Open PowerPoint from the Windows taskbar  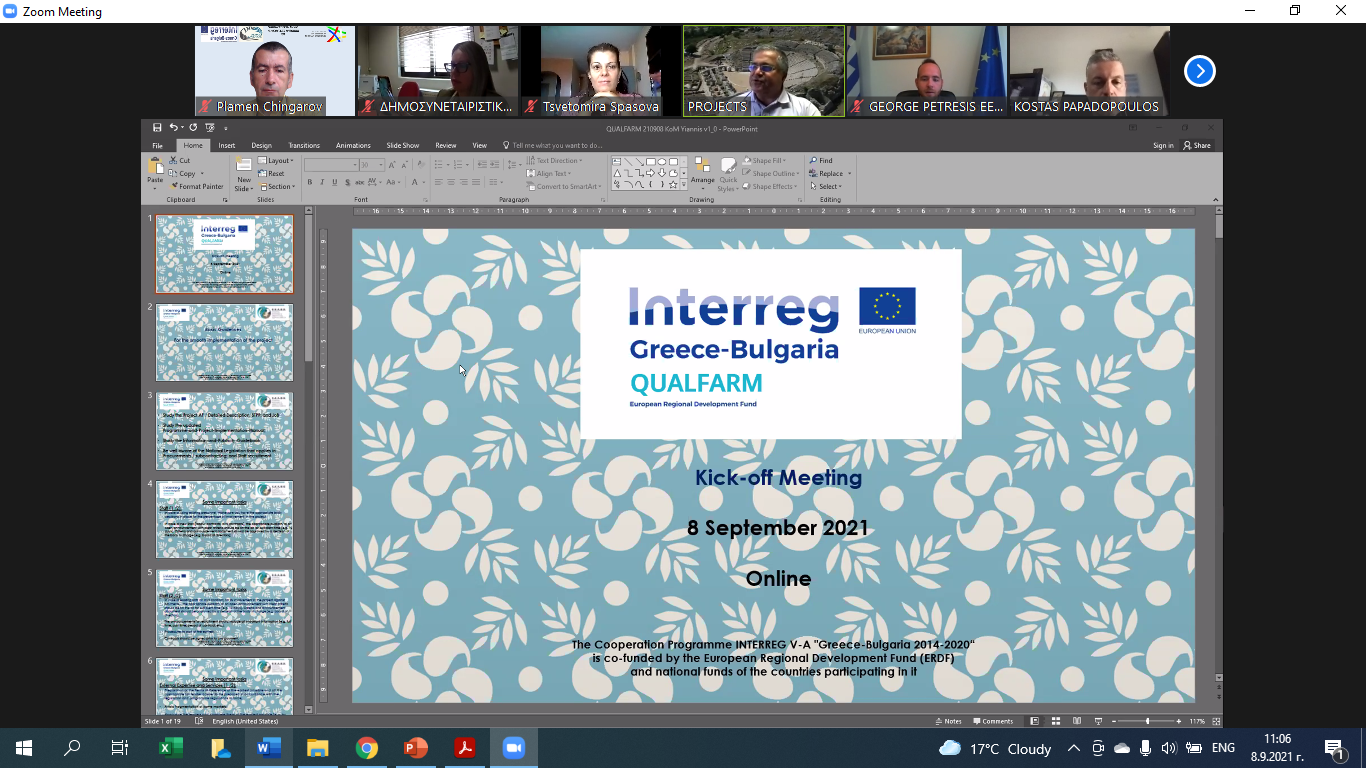[x=415, y=748]
